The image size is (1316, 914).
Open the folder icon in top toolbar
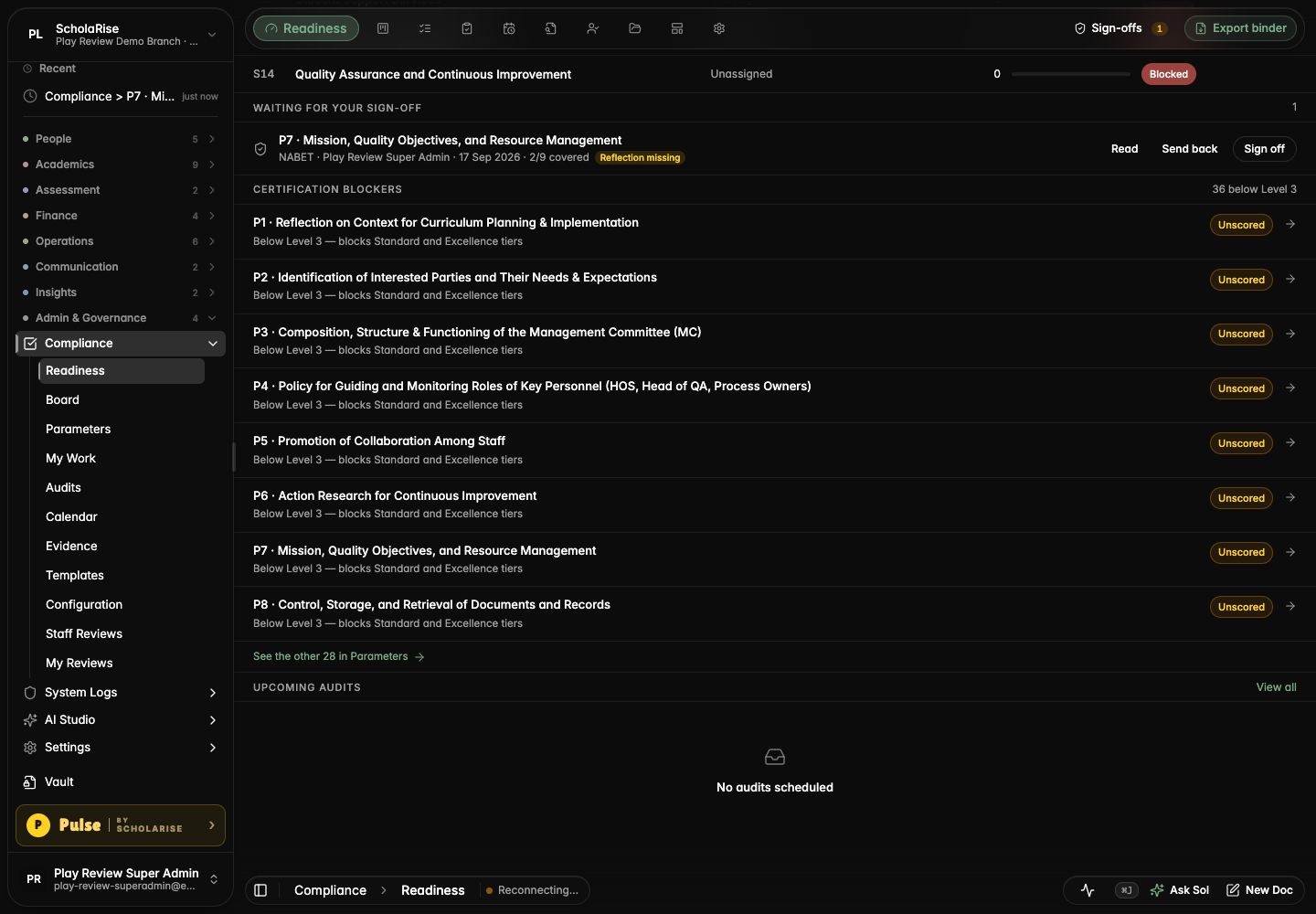click(x=635, y=28)
